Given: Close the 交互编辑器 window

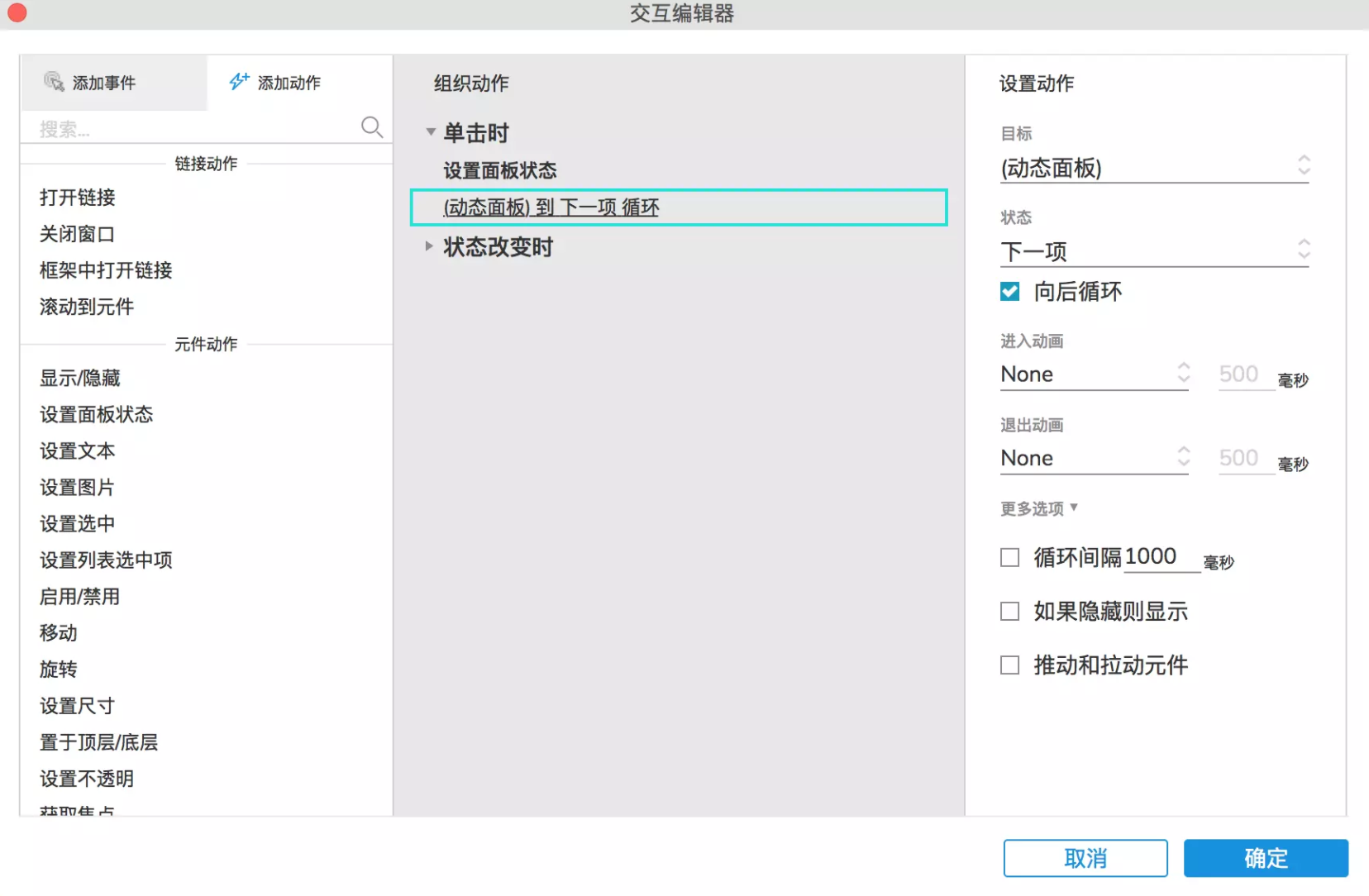Looking at the screenshot, I should [17, 12].
